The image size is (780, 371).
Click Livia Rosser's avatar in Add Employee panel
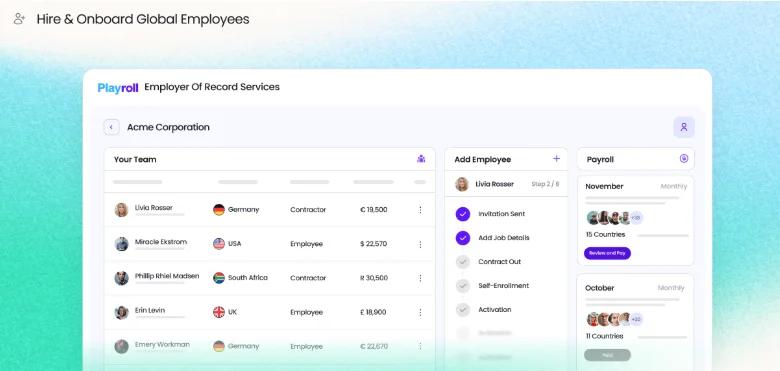pos(462,184)
